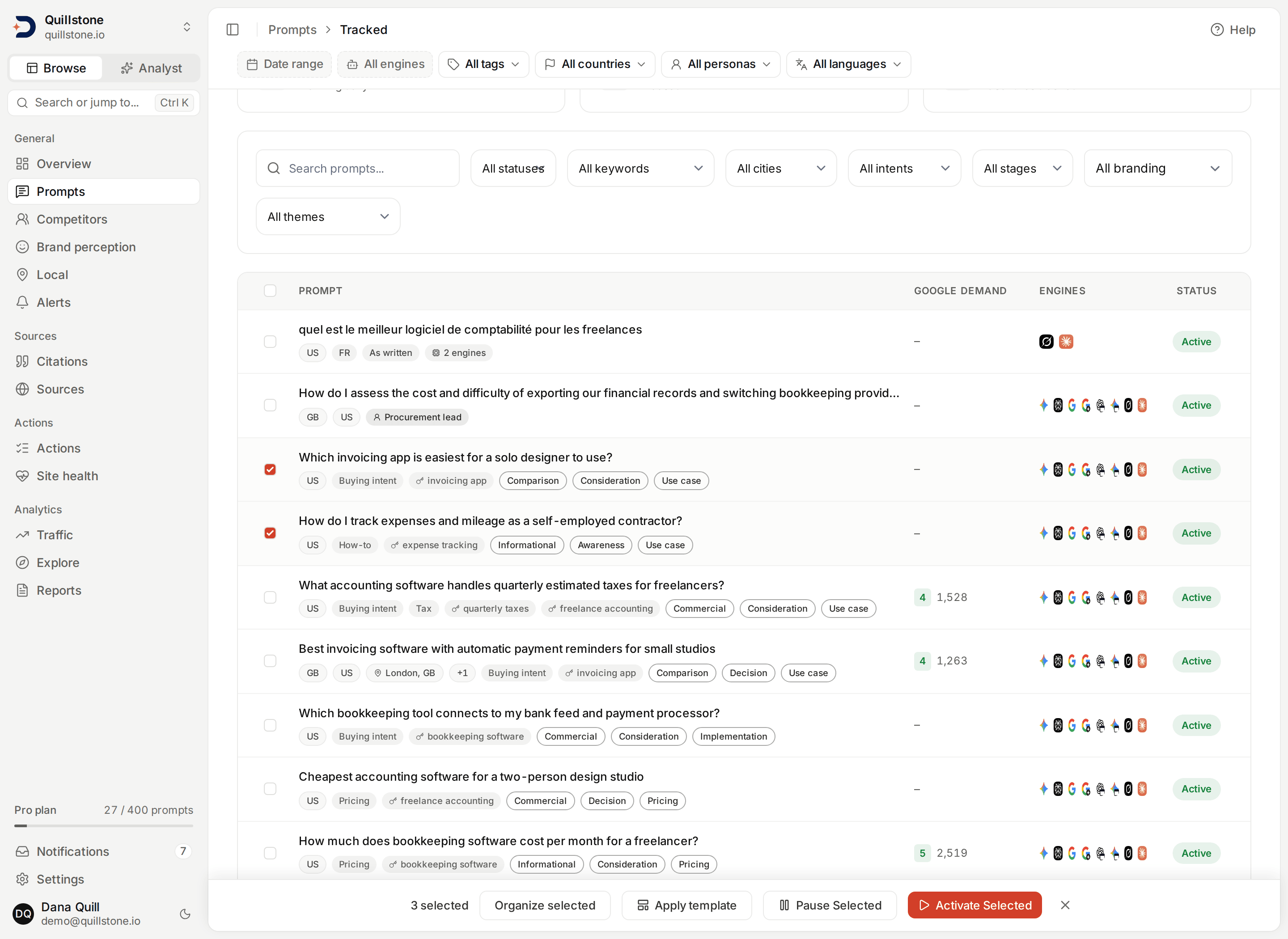Open Reports in the sidebar
1288x939 pixels.
(104, 590)
